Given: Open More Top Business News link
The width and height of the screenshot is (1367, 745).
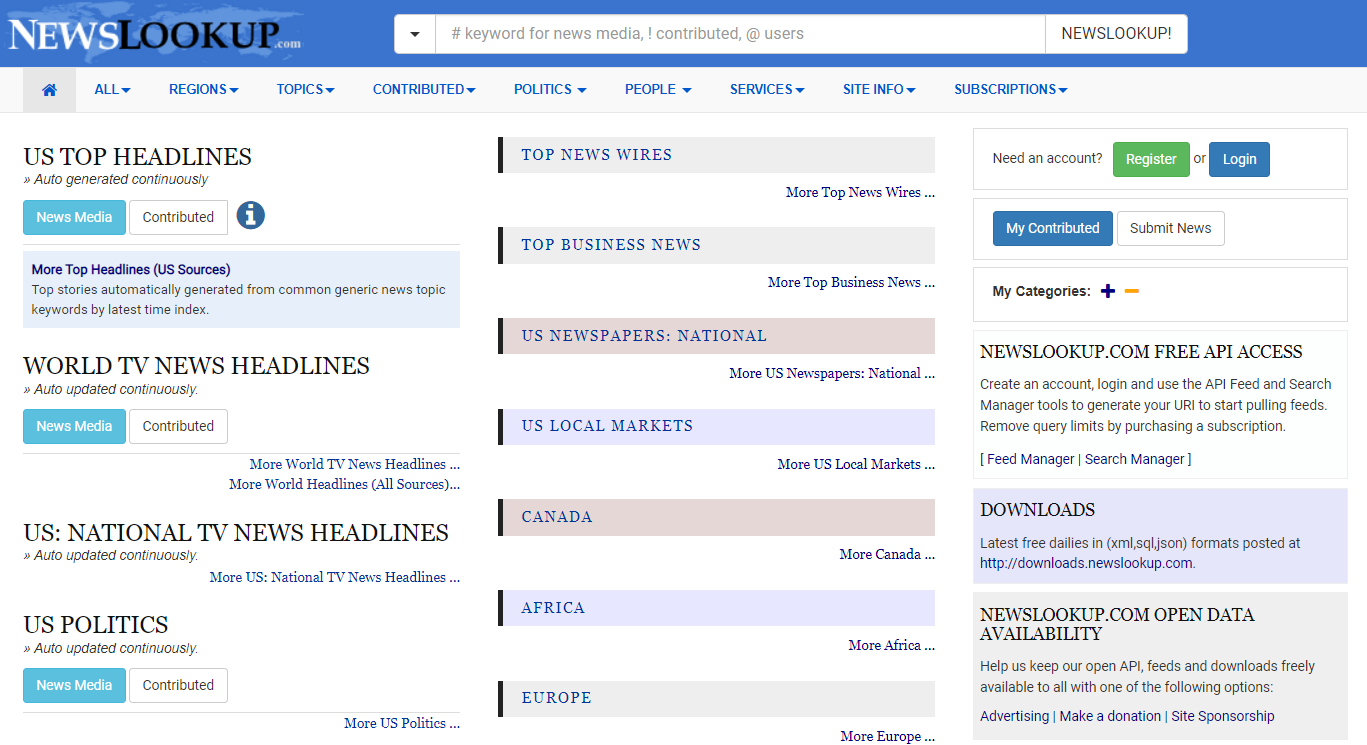Looking at the screenshot, I should point(851,282).
